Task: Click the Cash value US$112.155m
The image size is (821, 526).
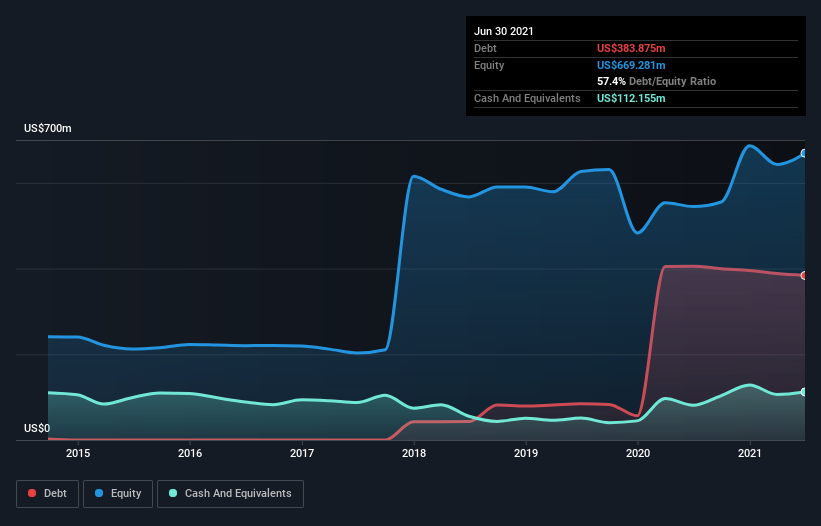Action: (631, 98)
